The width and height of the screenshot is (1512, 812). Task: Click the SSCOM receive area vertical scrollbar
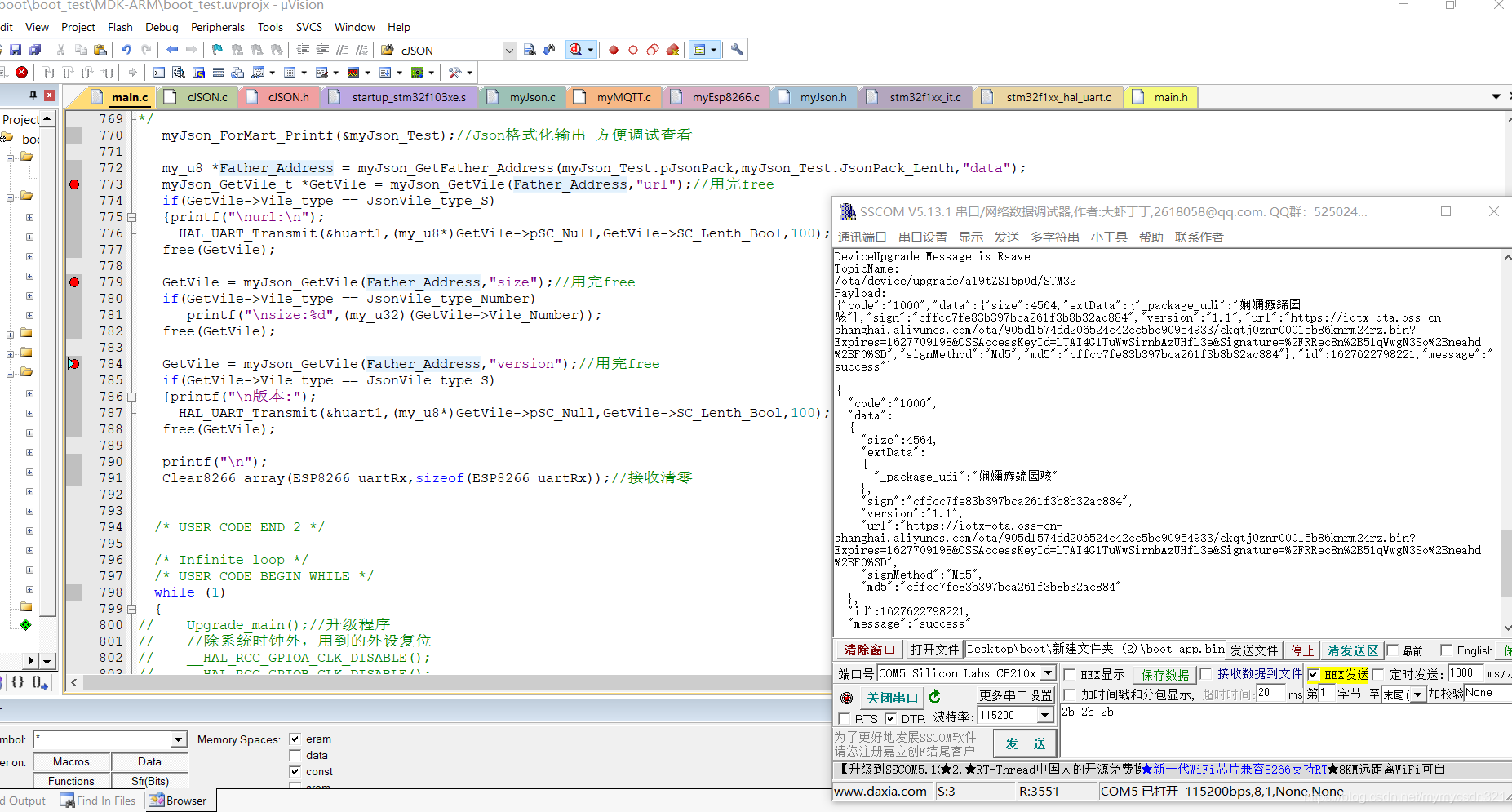(x=1505, y=563)
